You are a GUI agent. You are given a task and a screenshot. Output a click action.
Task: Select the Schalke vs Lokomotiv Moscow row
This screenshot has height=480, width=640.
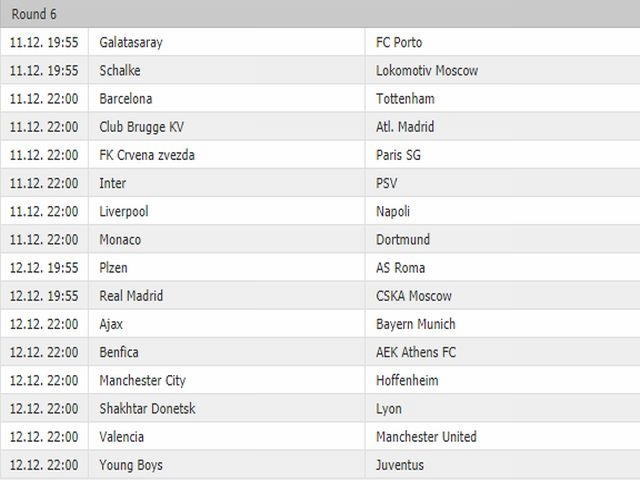[320, 70]
